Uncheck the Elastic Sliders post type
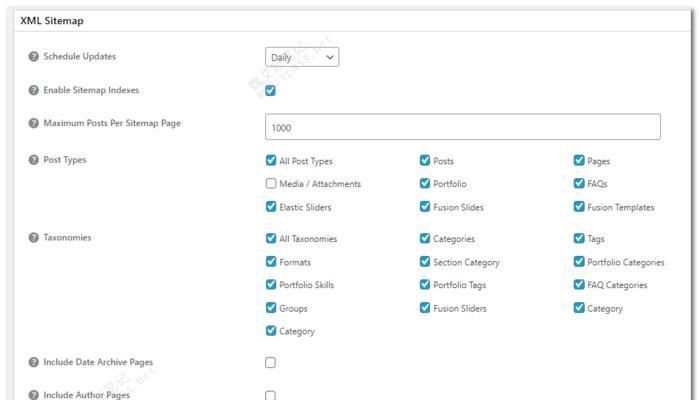This screenshot has height=400, width=699. pos(271,207)
